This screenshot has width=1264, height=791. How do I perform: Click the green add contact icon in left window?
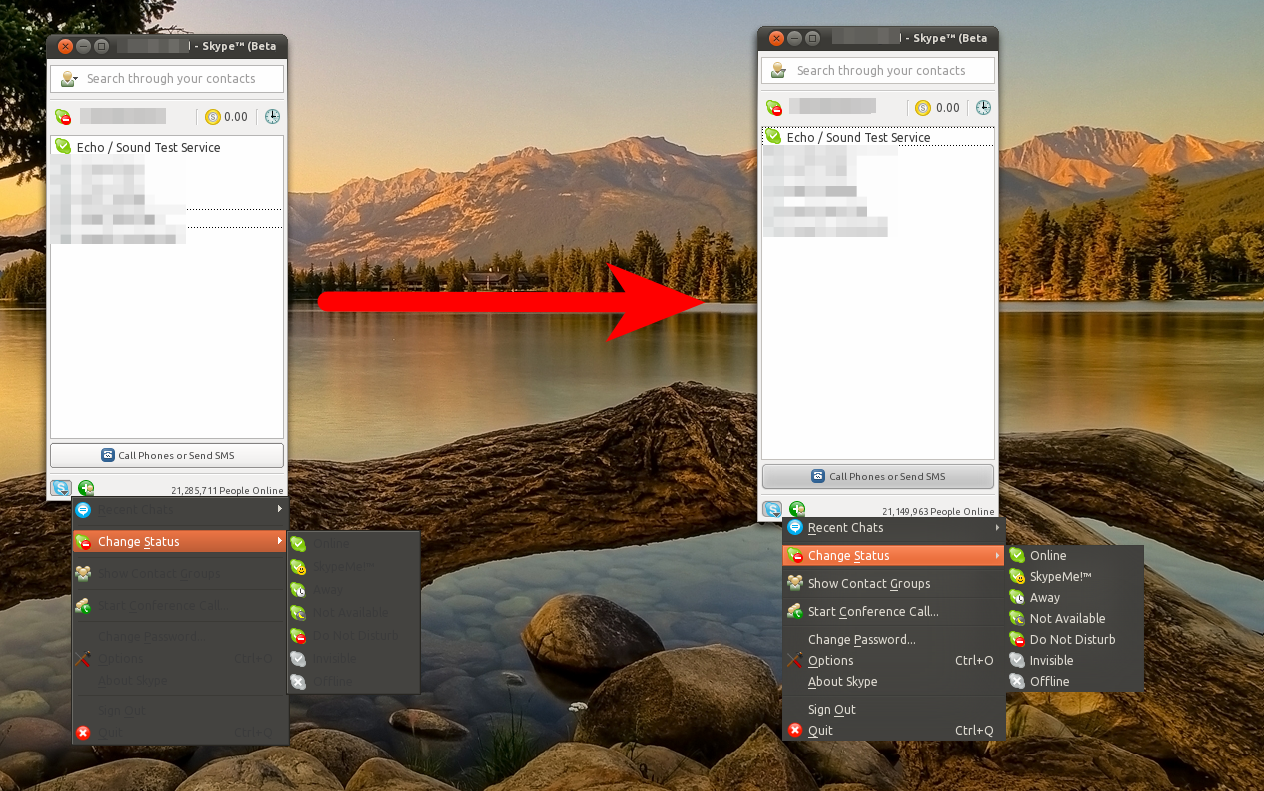point(86,488)
